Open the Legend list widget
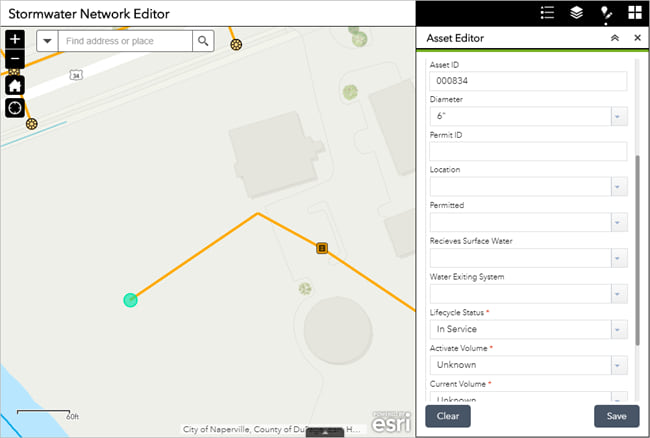 tap(547, 13)
